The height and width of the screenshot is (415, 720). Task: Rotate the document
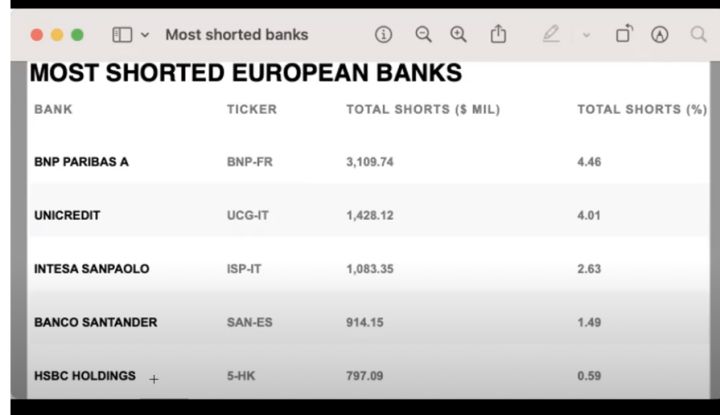[624, 34]
